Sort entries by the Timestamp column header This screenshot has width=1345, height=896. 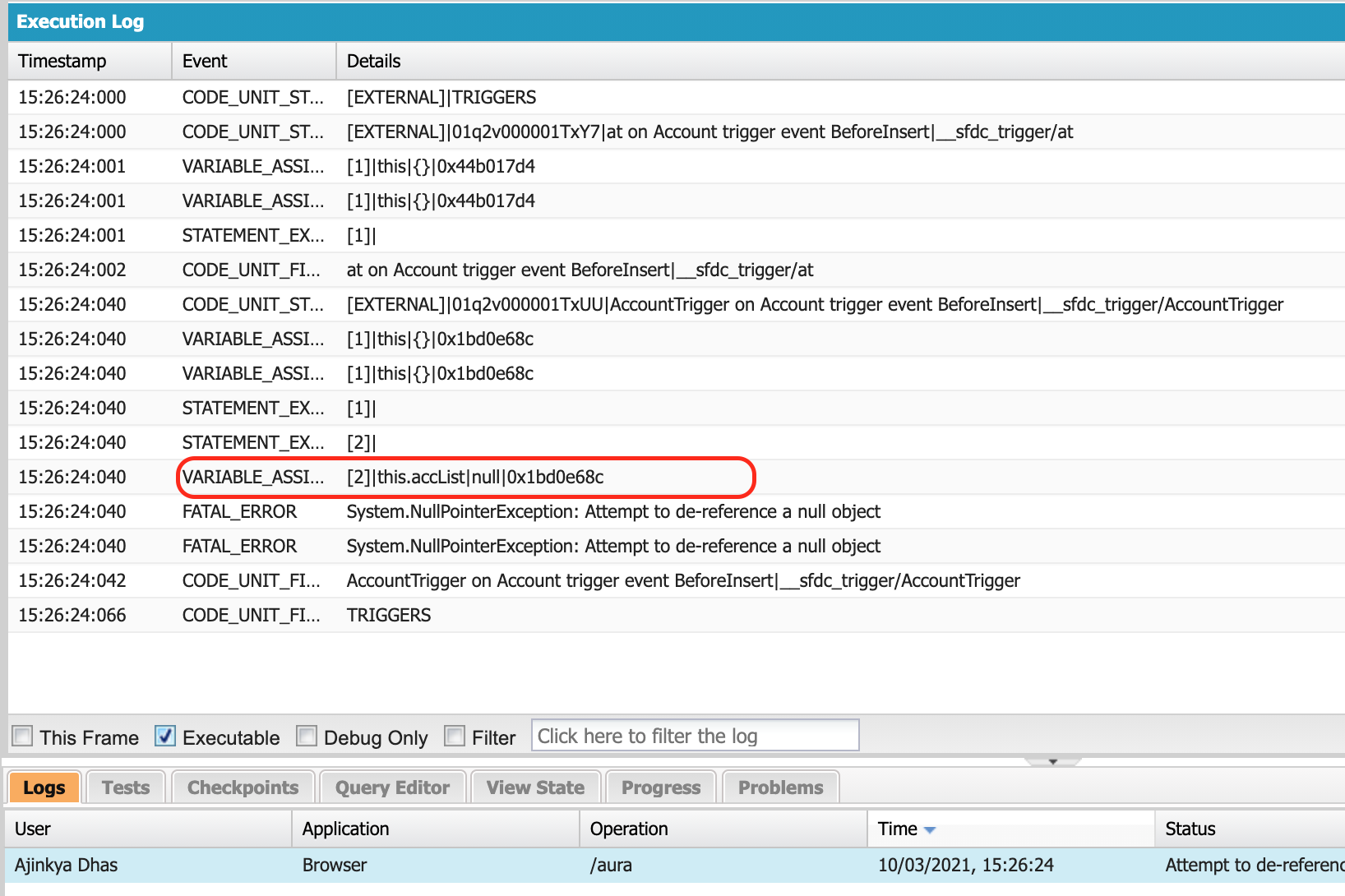tap(62, 60)
